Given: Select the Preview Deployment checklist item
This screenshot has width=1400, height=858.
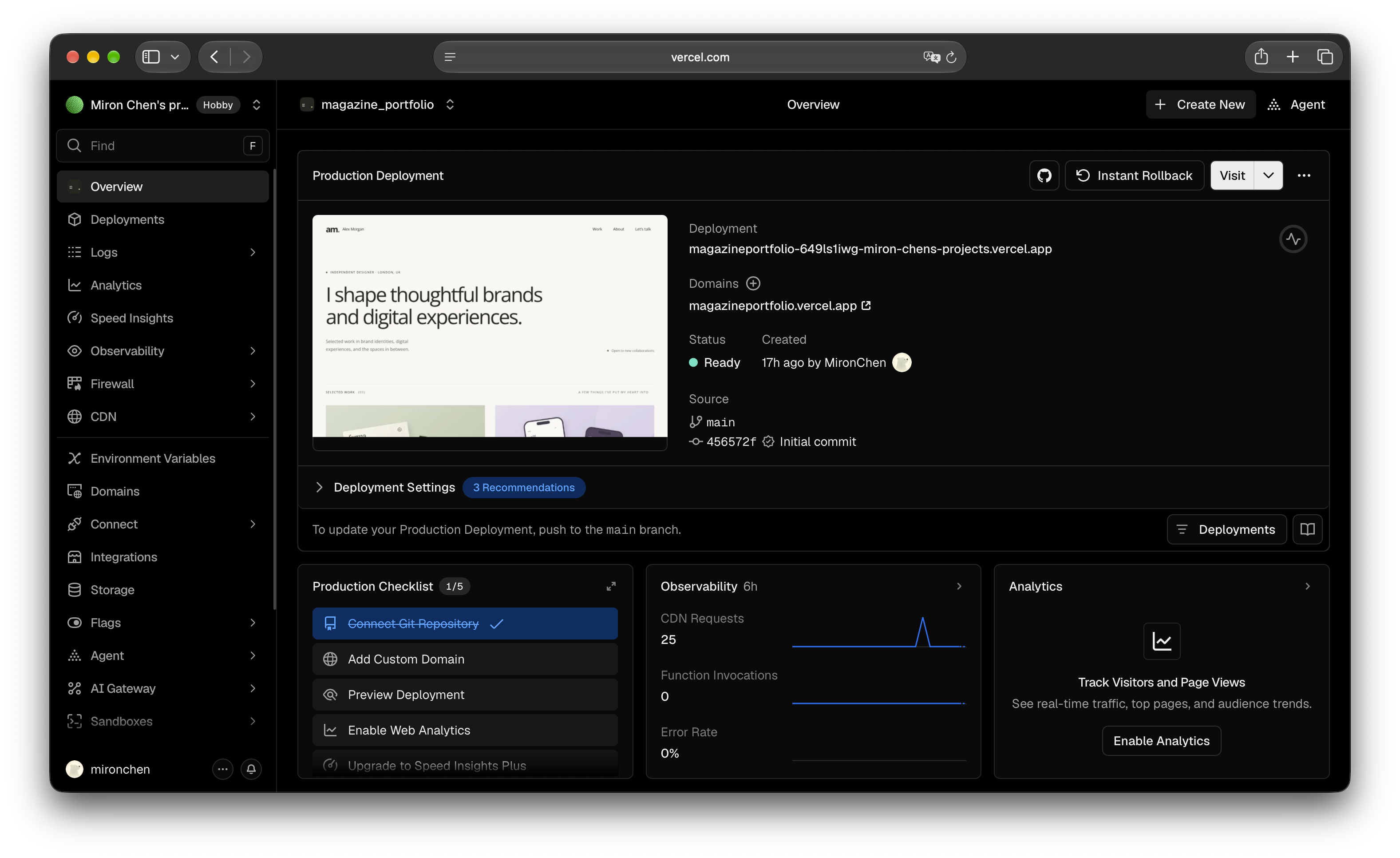Looking at the screenshot, I should tap(465, 695).
